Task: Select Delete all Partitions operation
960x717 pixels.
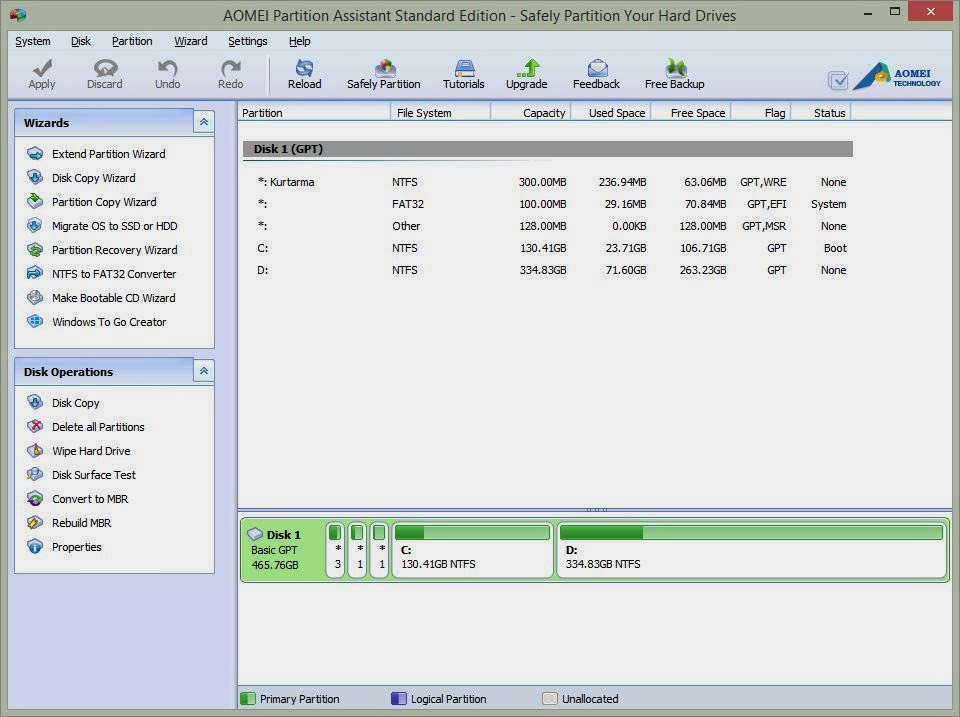Action: click(x=98, y=427)
